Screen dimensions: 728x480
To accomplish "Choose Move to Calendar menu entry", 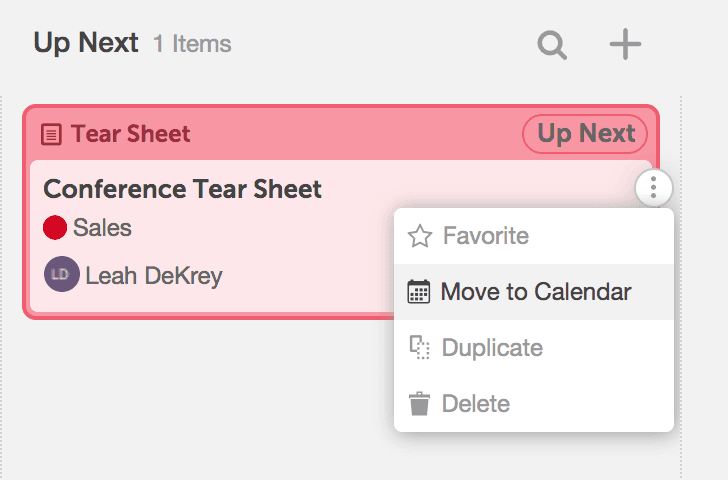I will coord(536,293).
